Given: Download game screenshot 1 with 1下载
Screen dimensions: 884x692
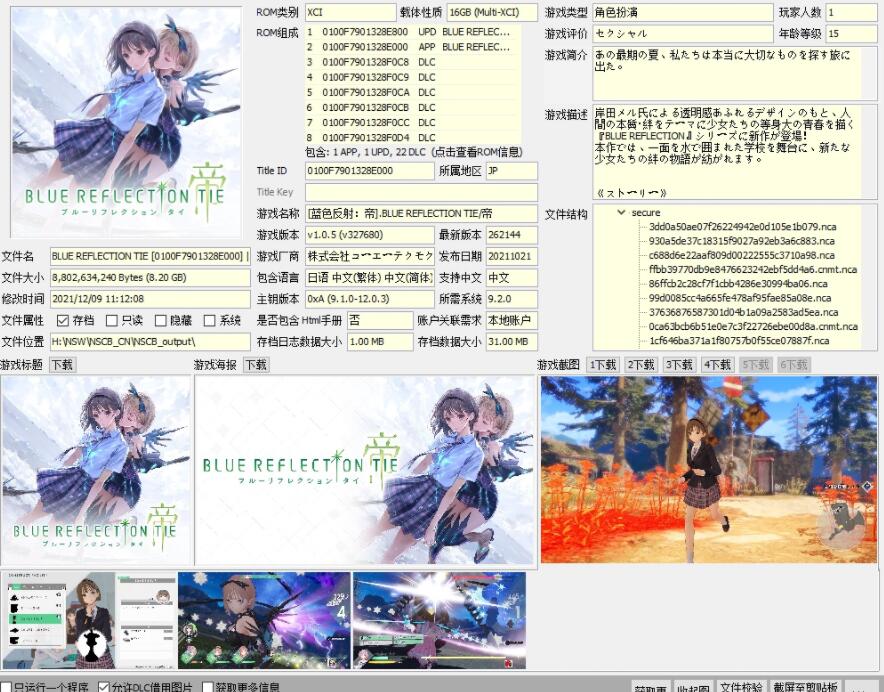Looking at the screenshot, I should (x=603, y=365).
